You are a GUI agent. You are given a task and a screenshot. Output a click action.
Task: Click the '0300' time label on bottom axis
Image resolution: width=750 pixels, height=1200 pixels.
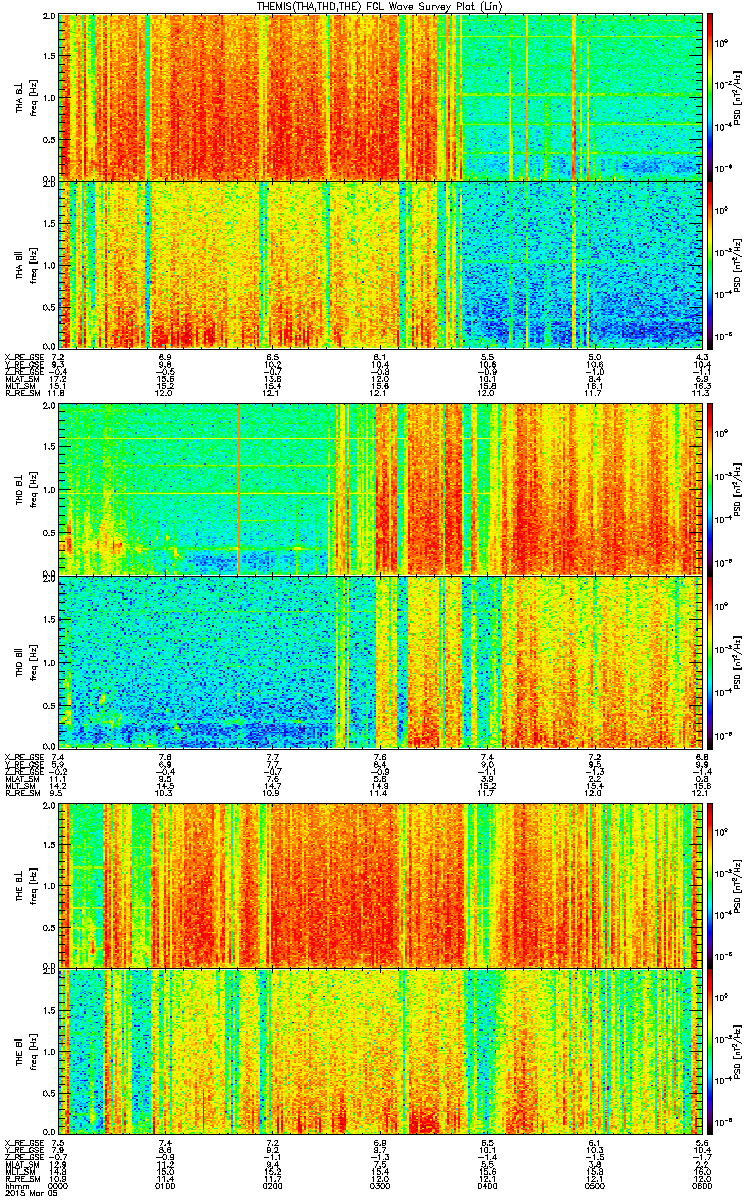[380, 1186]
